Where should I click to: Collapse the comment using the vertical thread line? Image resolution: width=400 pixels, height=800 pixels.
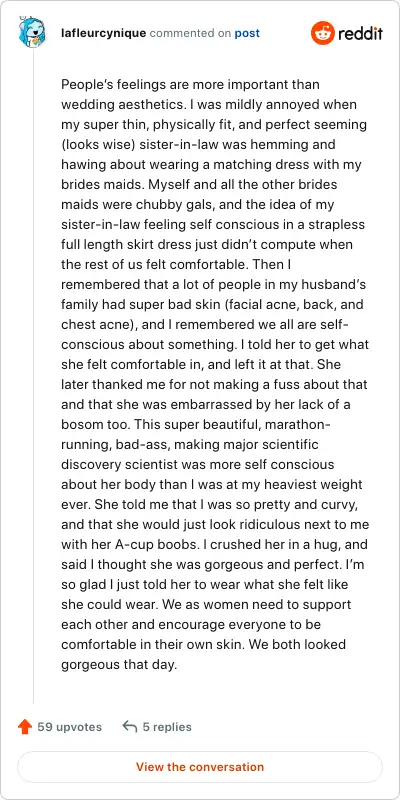[x=33, y=378]
